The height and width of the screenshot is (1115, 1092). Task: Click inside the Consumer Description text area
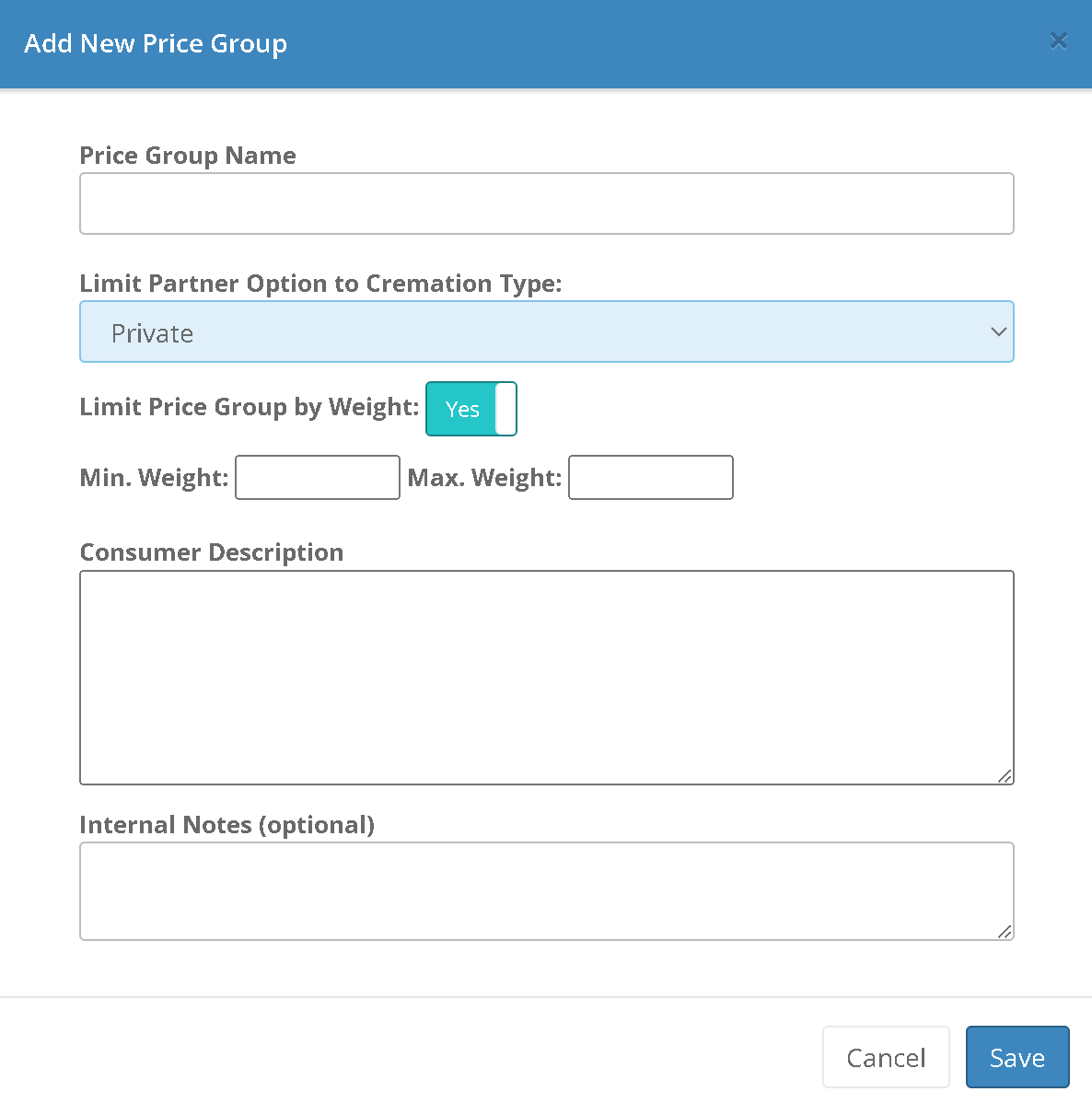[546, 677]
